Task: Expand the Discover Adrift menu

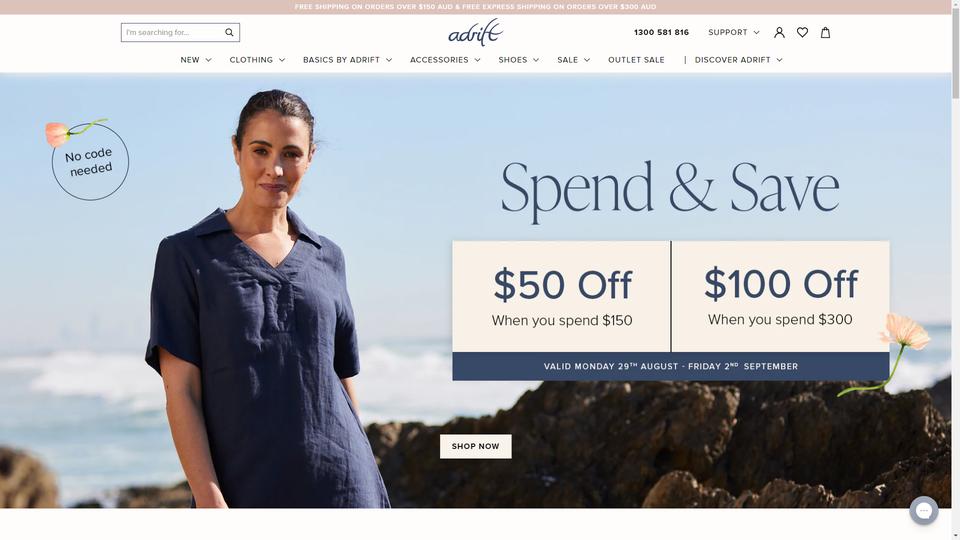Action: (x=738, y=60)
